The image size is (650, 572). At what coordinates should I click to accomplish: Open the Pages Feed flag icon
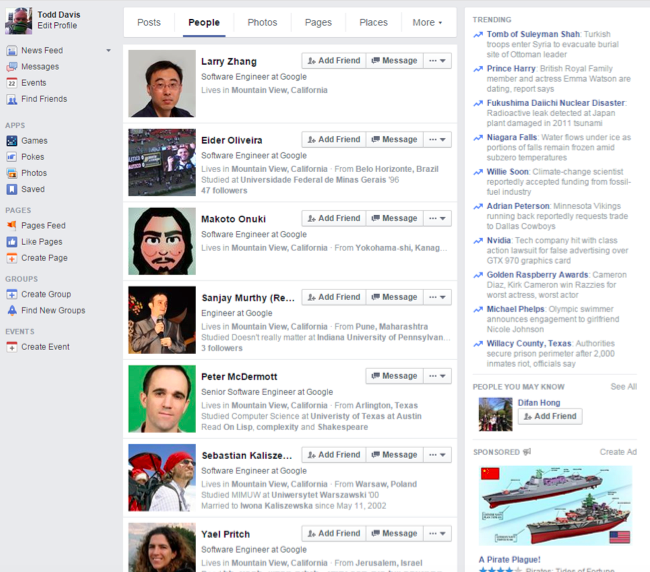click(x=12, y=225)
